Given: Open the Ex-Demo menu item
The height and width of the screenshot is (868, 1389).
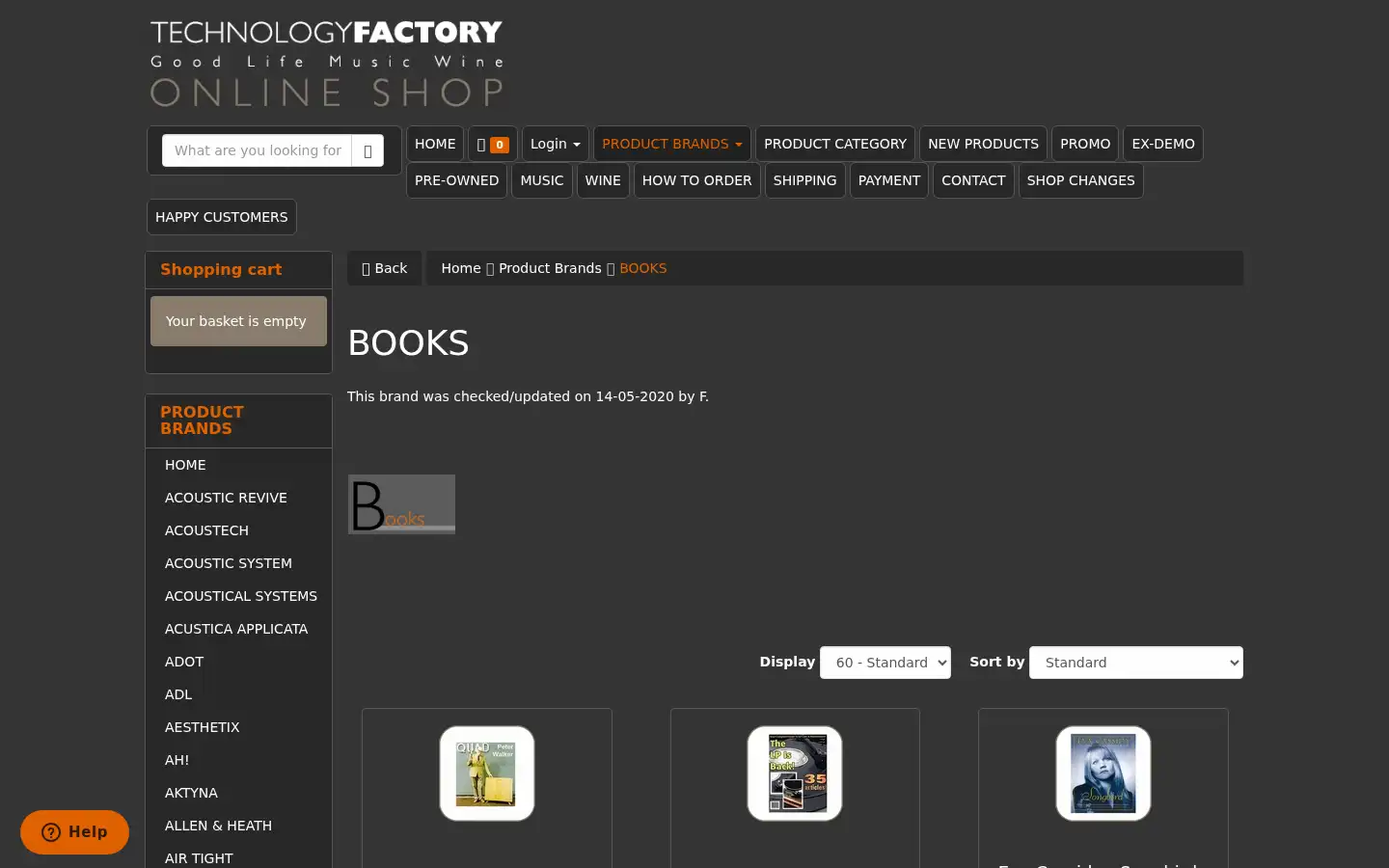Looking at the screenshot, I should point(1163,144).
